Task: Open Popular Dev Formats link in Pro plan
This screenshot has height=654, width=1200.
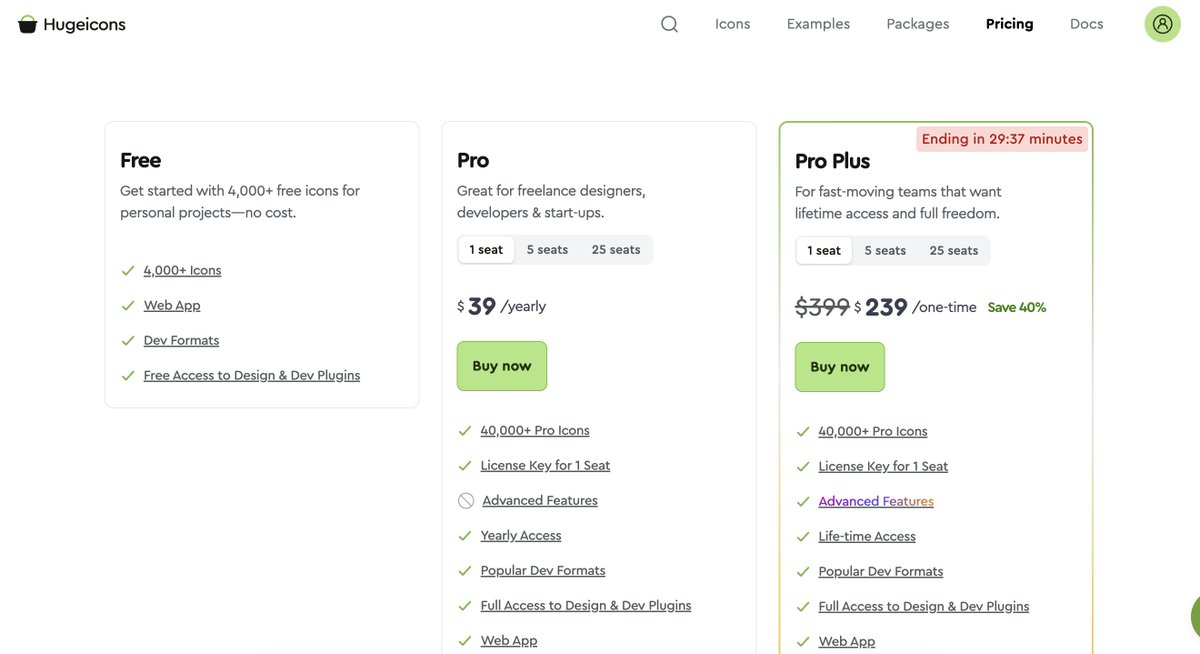Action: pyautogui.click(x=543, y=571)
